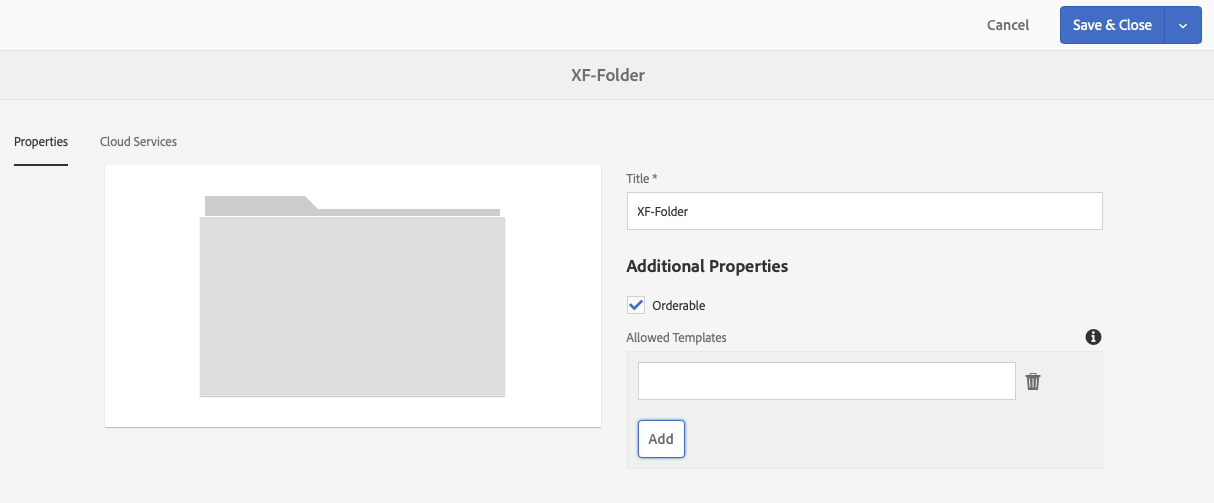Click the Additional Properties section heading

707,266
